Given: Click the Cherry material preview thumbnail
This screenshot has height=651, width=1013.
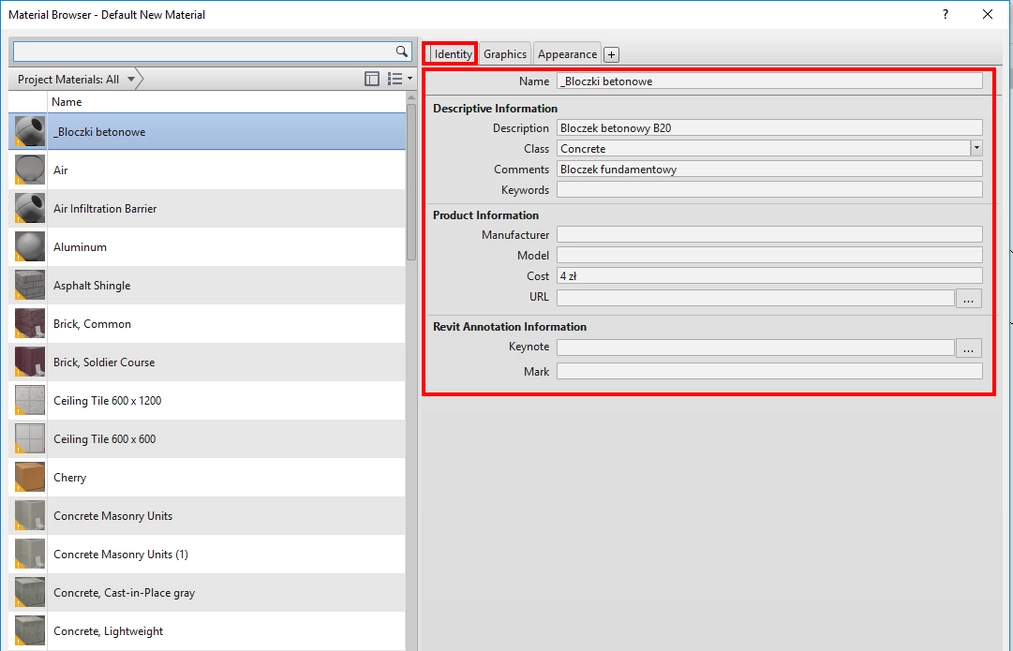Looking at the screenshot, I should [28, 477].
